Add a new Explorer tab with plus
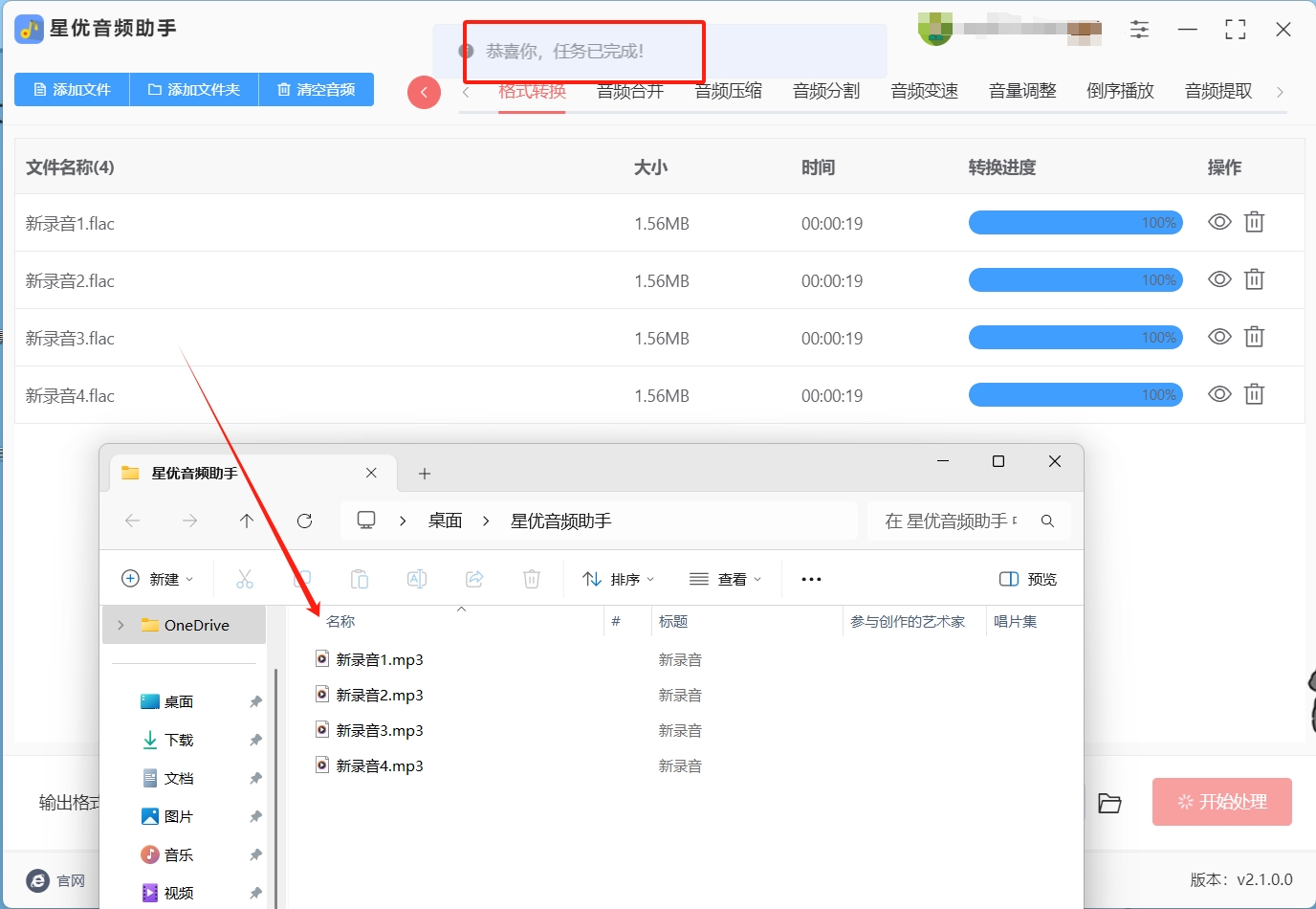Screen dimensions: 1316x909 tap(425, 474)
